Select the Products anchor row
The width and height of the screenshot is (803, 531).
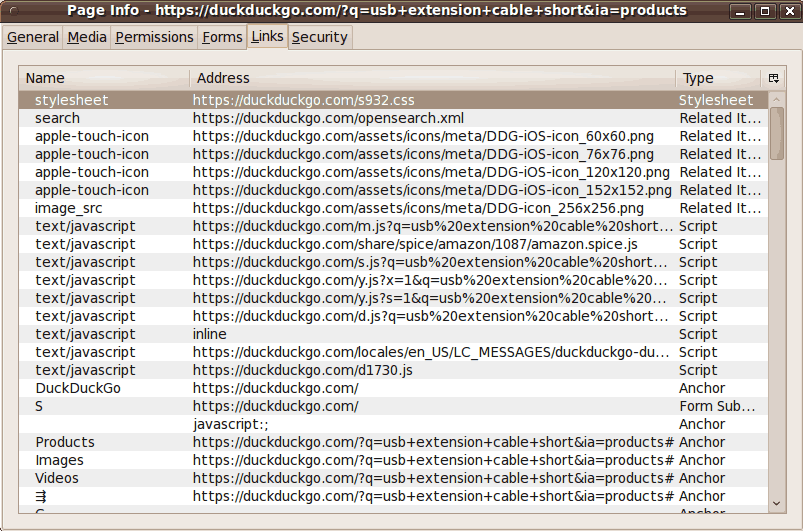[393, 442]
